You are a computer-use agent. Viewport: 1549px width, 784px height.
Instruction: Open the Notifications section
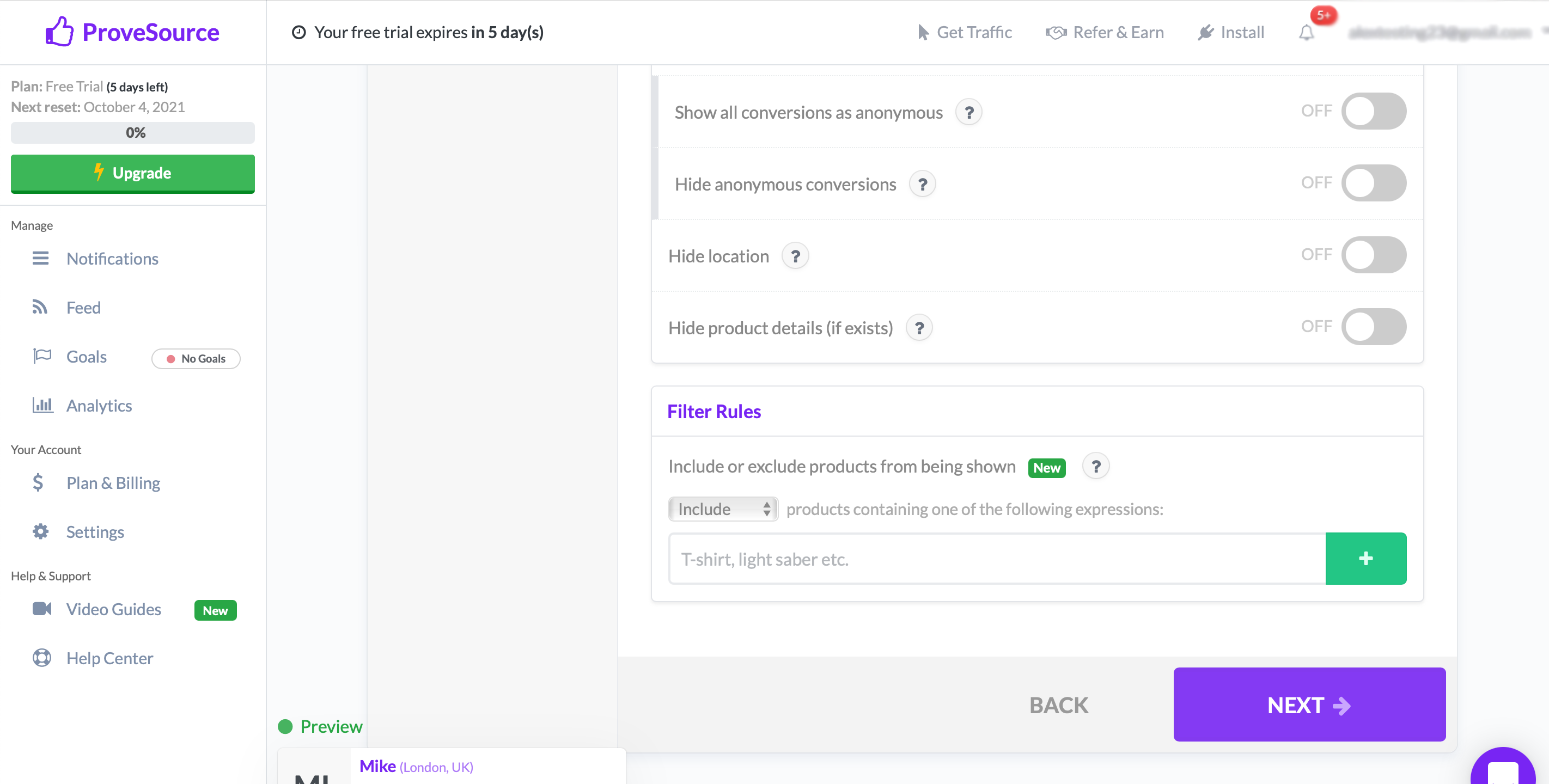point(111,258)
